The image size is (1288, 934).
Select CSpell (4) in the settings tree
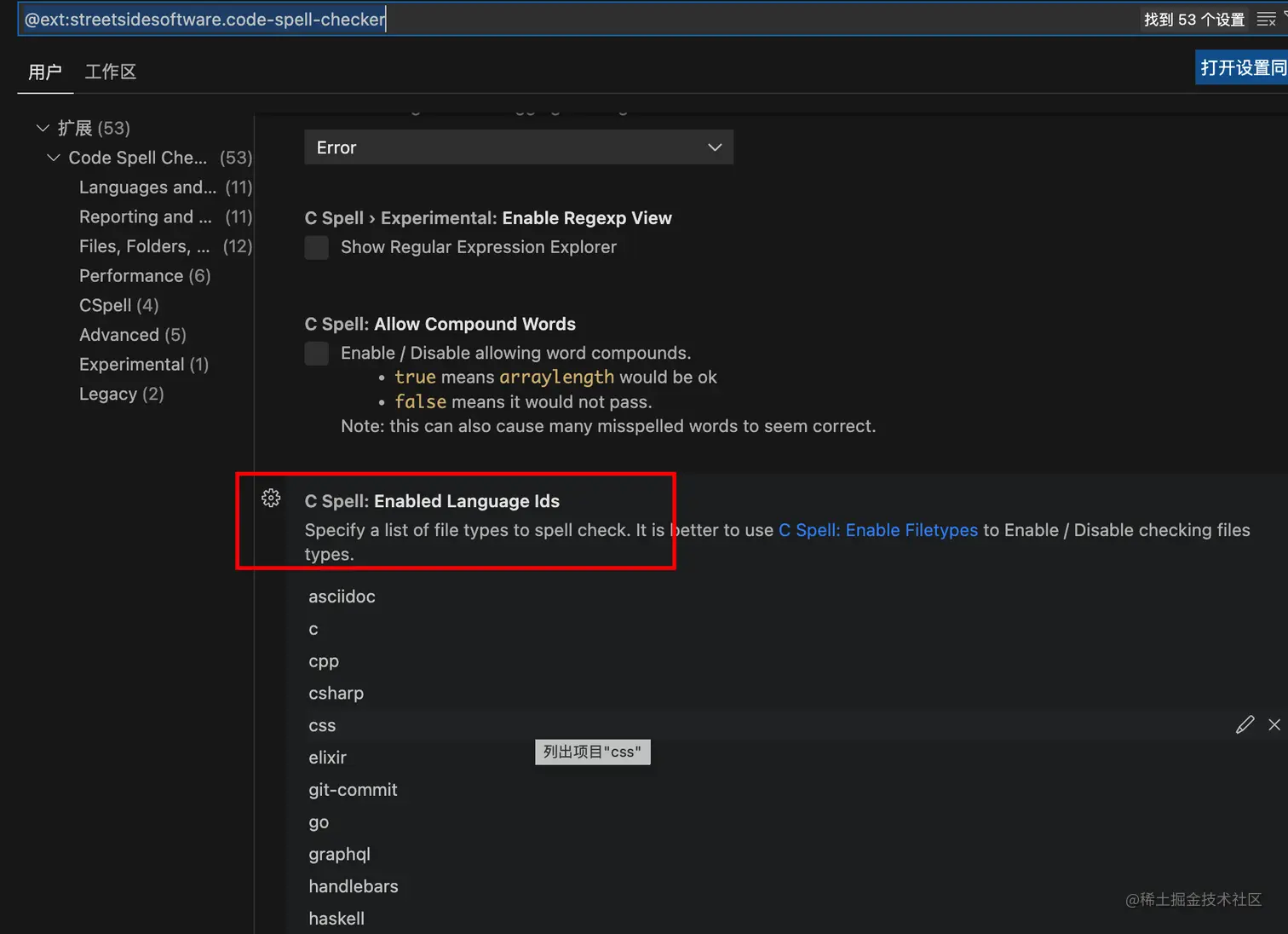click(x=119, y=305)
